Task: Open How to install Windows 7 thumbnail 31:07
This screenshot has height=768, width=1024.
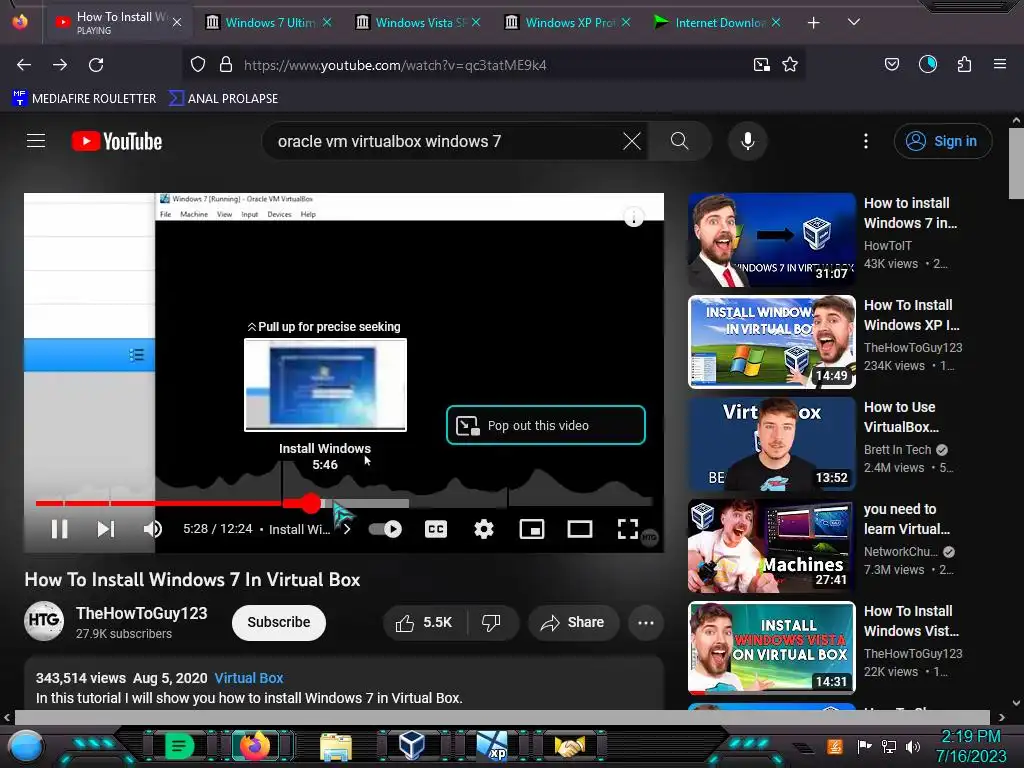Action: [771, 240]
